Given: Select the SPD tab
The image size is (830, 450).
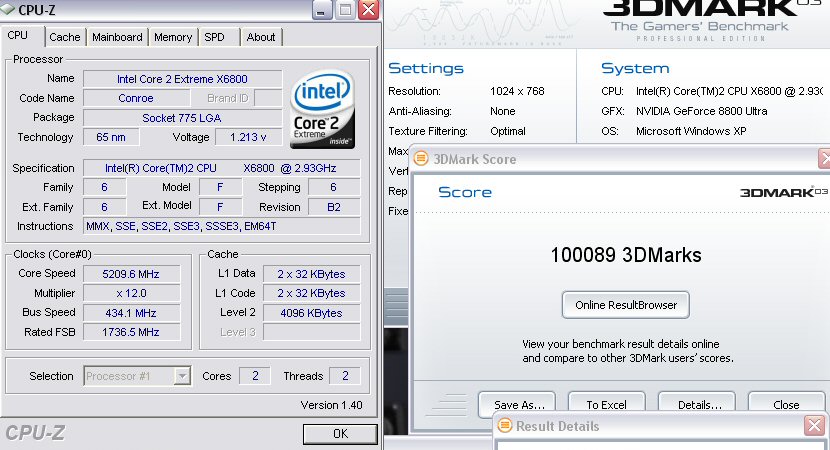Looking at the screenshot, I should 214,37.
